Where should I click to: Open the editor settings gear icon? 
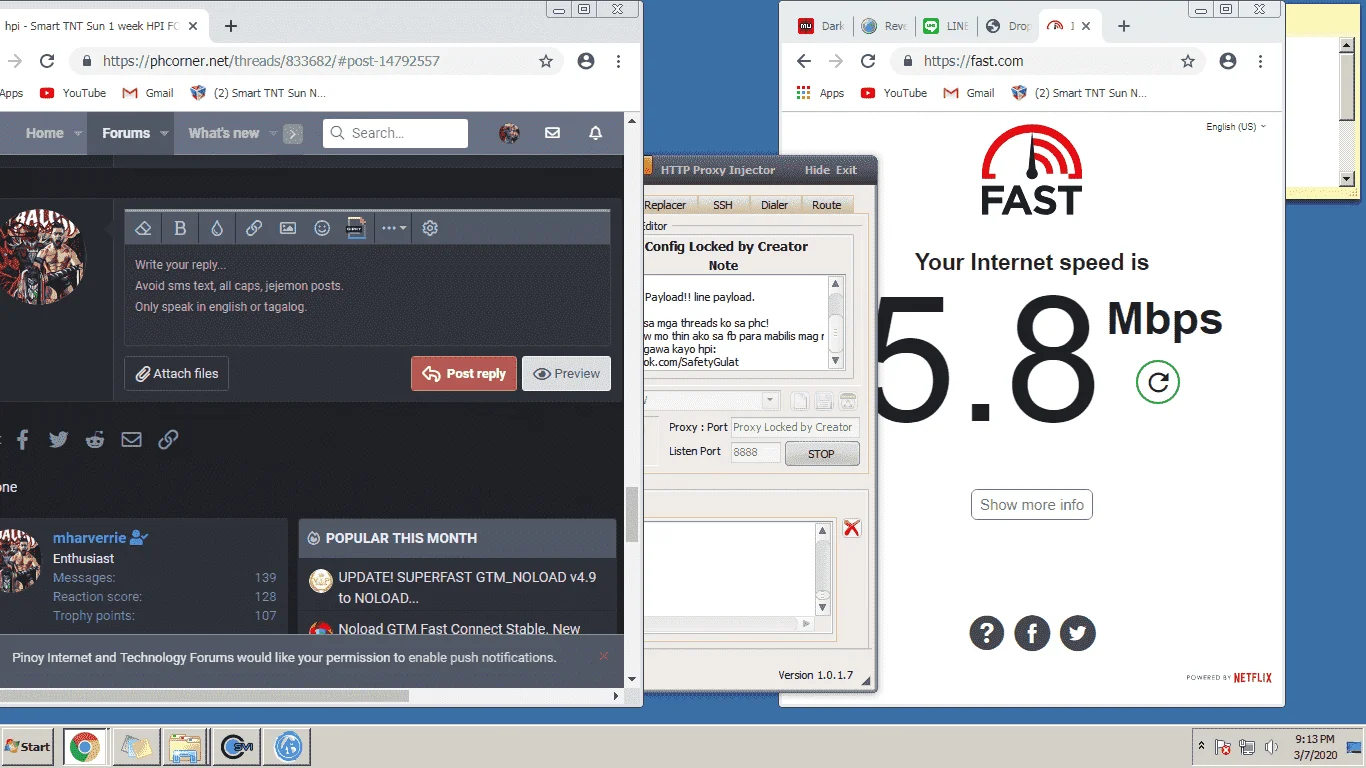430,228
